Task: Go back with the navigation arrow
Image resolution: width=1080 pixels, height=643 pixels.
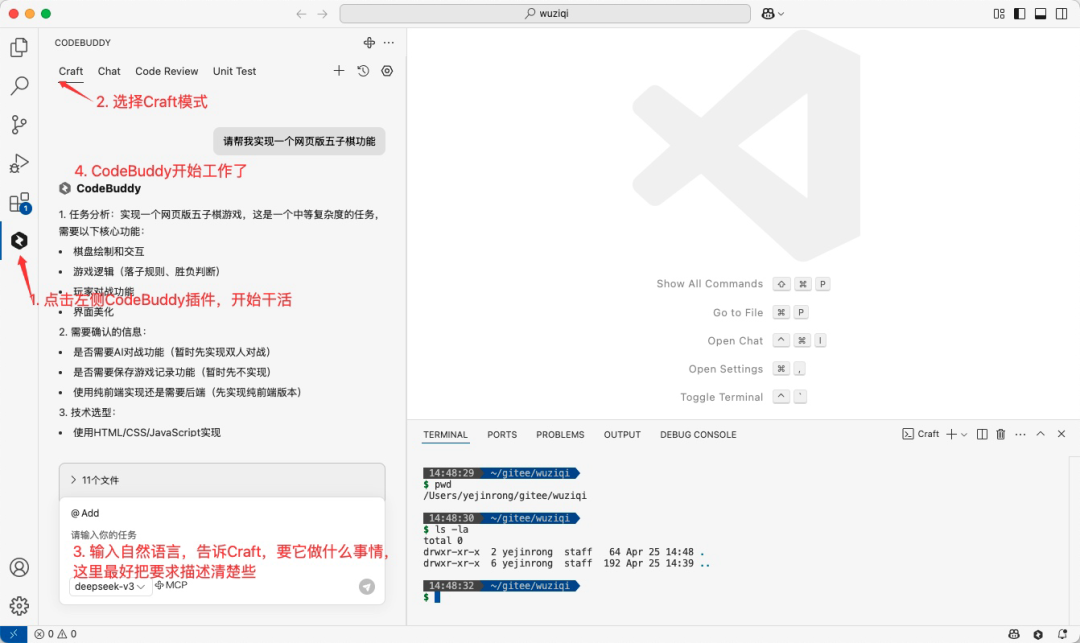Action: (301, 14)
